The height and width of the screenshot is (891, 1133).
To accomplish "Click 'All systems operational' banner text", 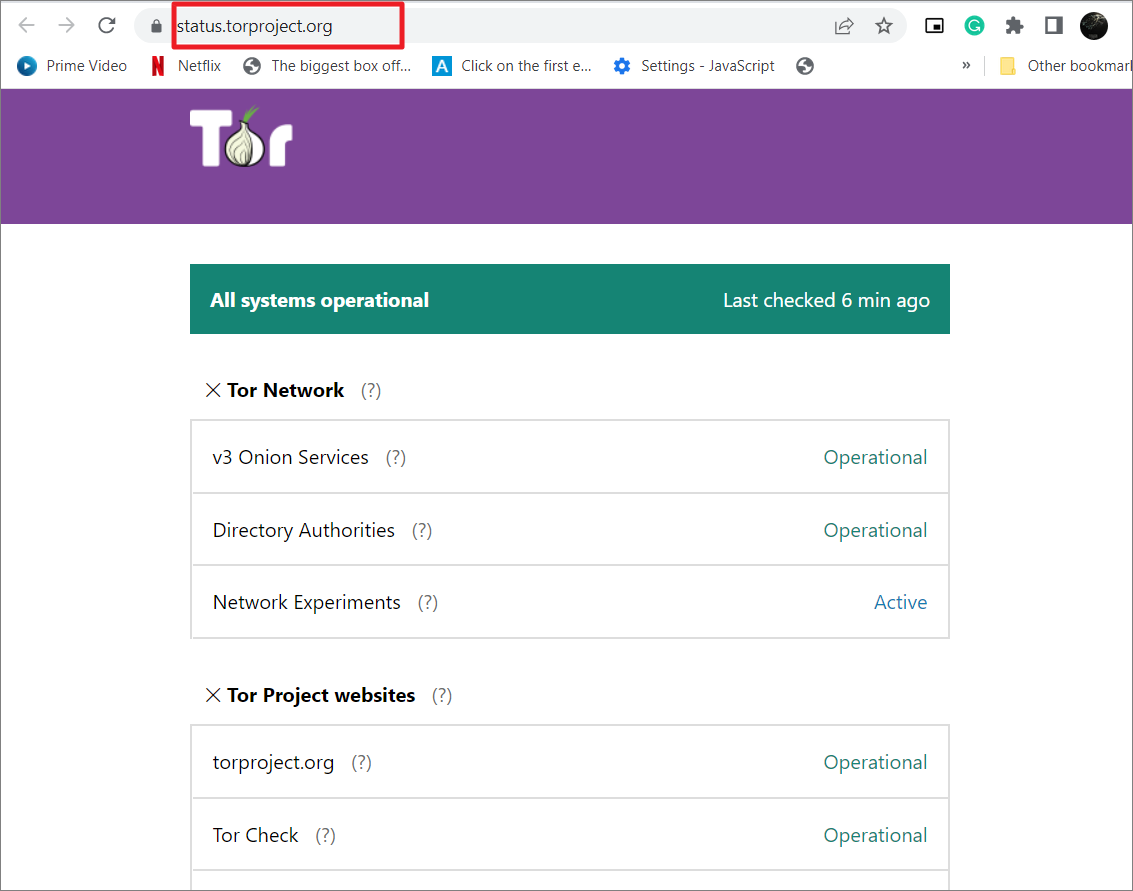I will [319, 301].
